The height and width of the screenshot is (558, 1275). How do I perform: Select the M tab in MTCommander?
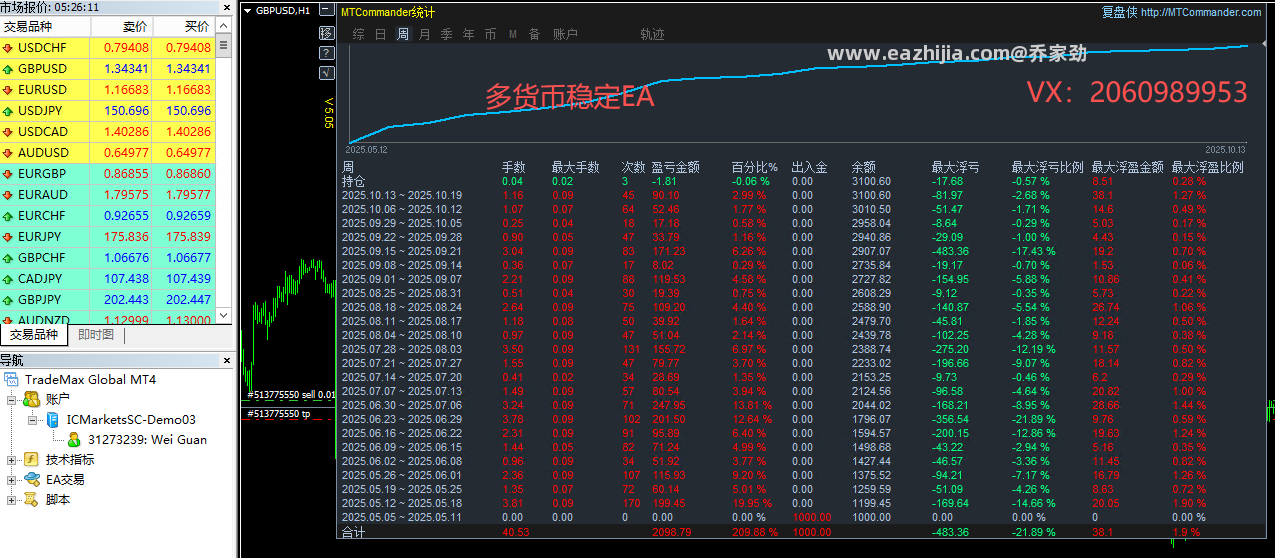(x=513, y=34)
